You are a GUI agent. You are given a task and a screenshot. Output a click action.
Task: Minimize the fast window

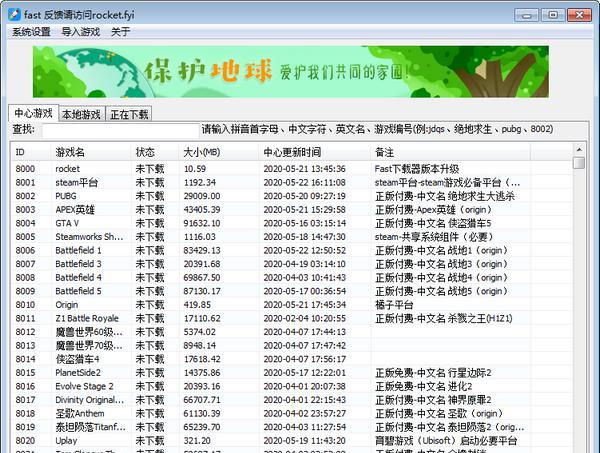click(x=527, y=15)
